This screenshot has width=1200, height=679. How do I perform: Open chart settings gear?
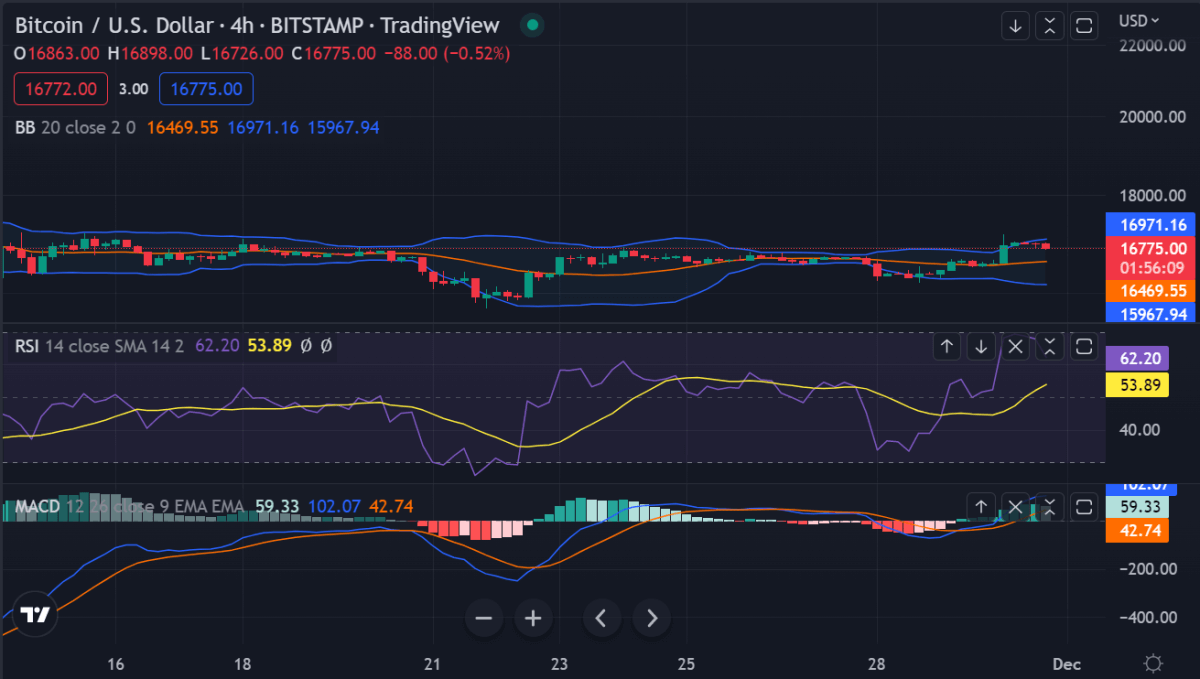tap(1153, 664)
